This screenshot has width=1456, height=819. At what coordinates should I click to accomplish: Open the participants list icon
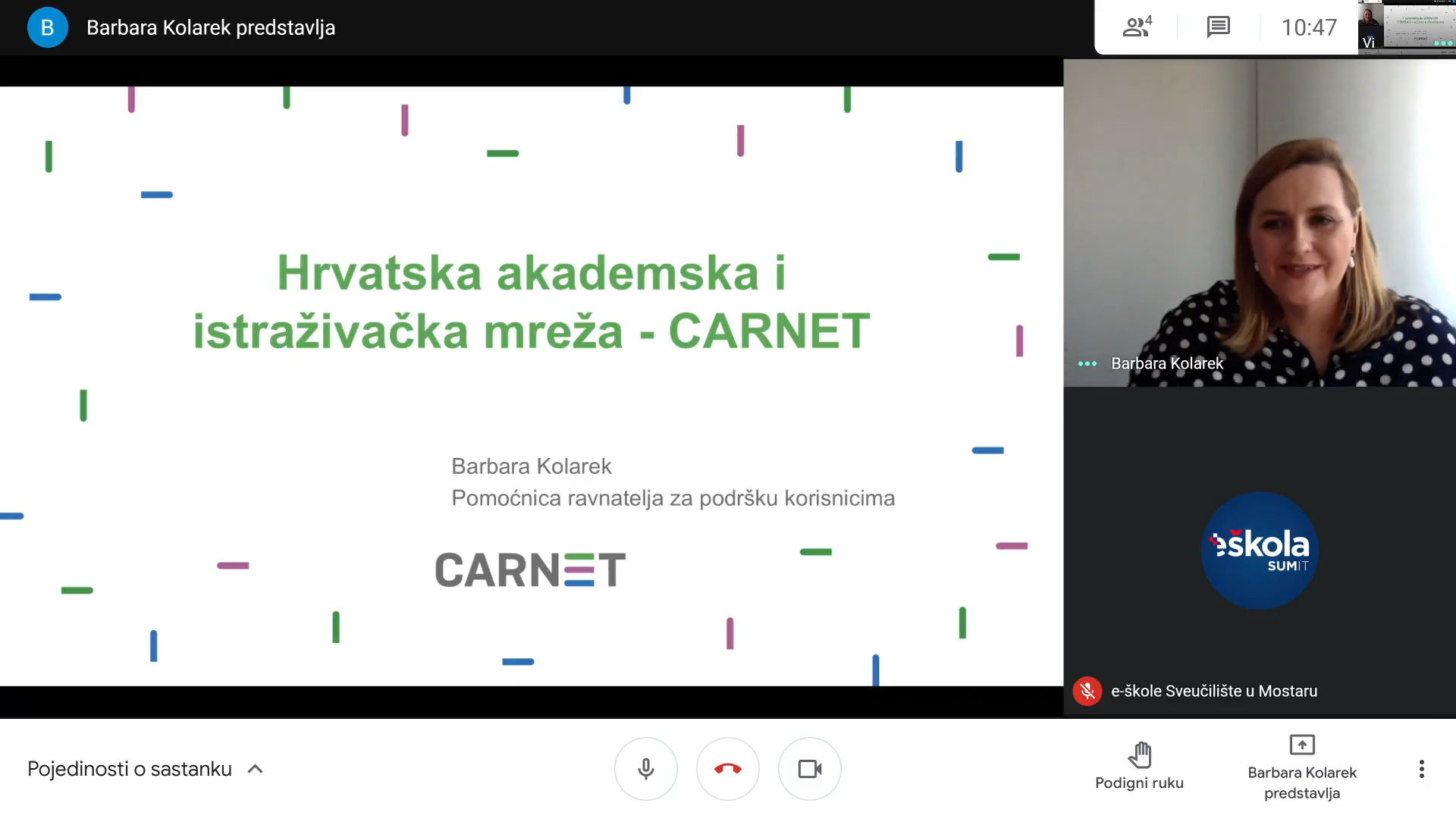[1137, 27]
